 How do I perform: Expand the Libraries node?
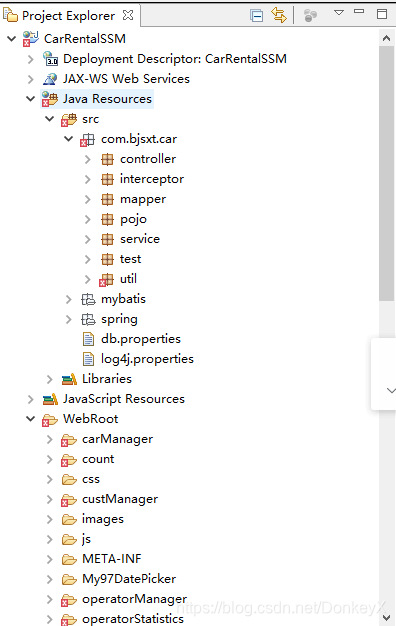(50, 379)
